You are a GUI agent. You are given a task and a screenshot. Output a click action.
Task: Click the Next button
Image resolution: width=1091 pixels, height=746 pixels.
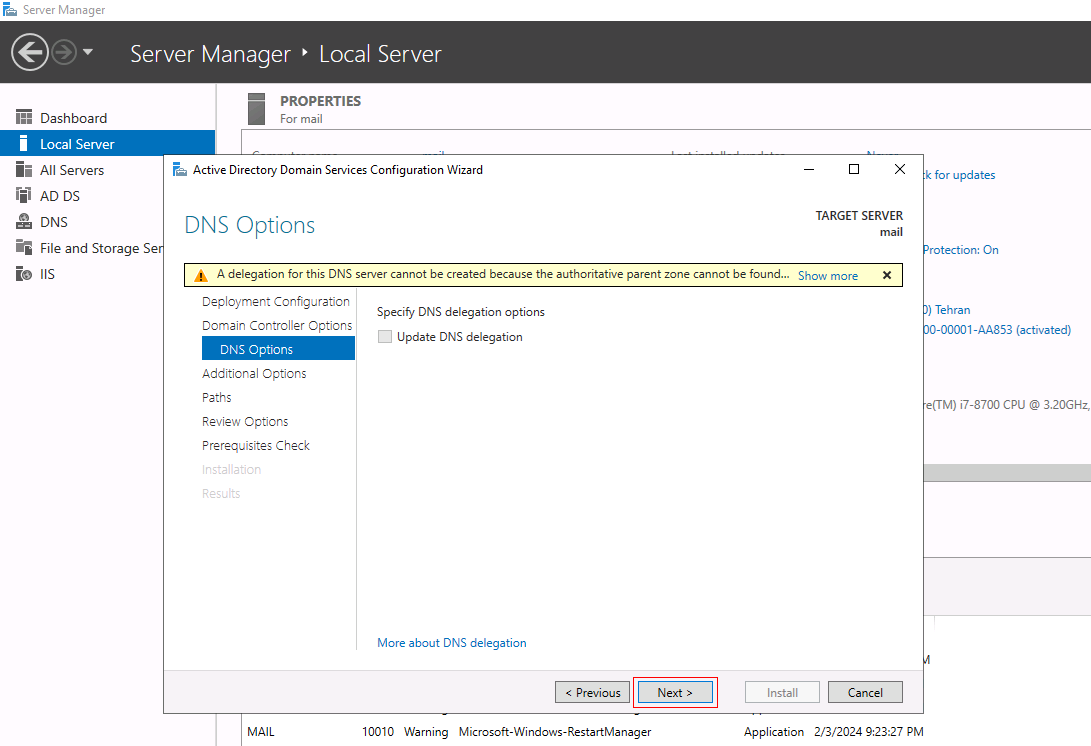[675, 692]
